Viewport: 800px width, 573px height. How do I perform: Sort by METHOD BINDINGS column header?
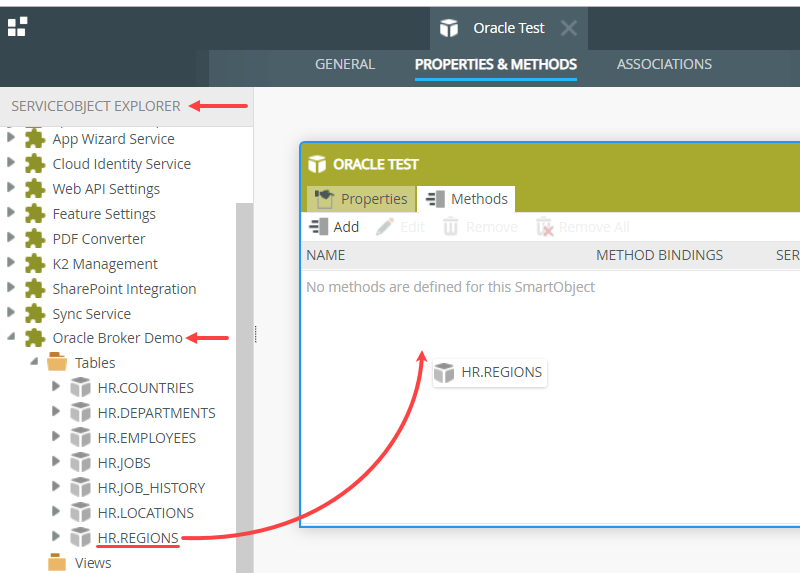(x=659, y=255)
